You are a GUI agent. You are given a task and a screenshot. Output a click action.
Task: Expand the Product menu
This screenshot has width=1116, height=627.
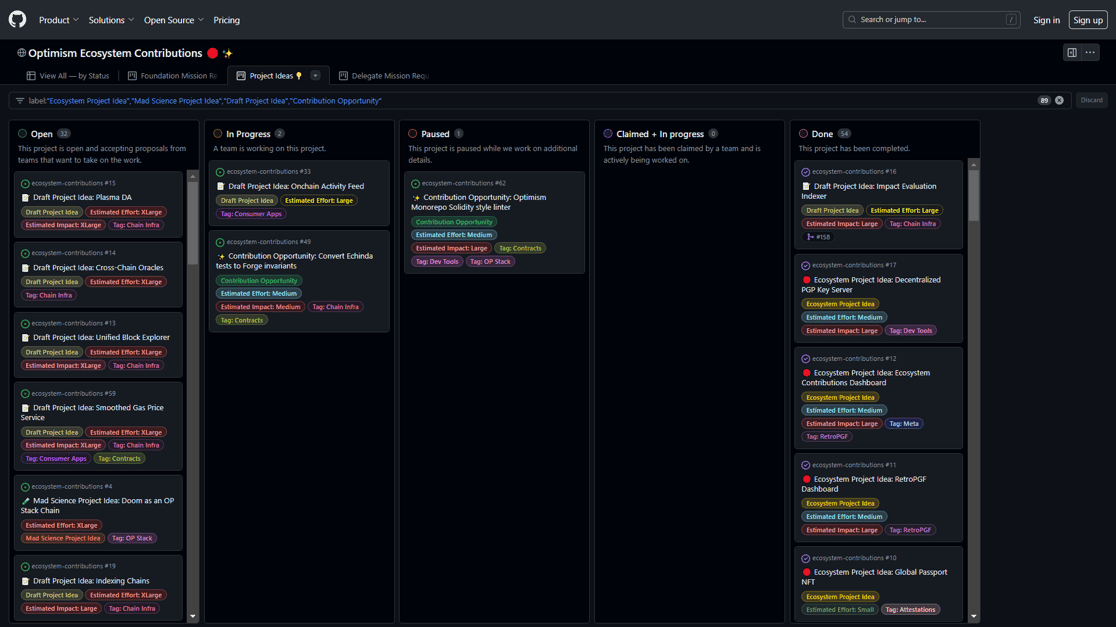coord(58,20)
